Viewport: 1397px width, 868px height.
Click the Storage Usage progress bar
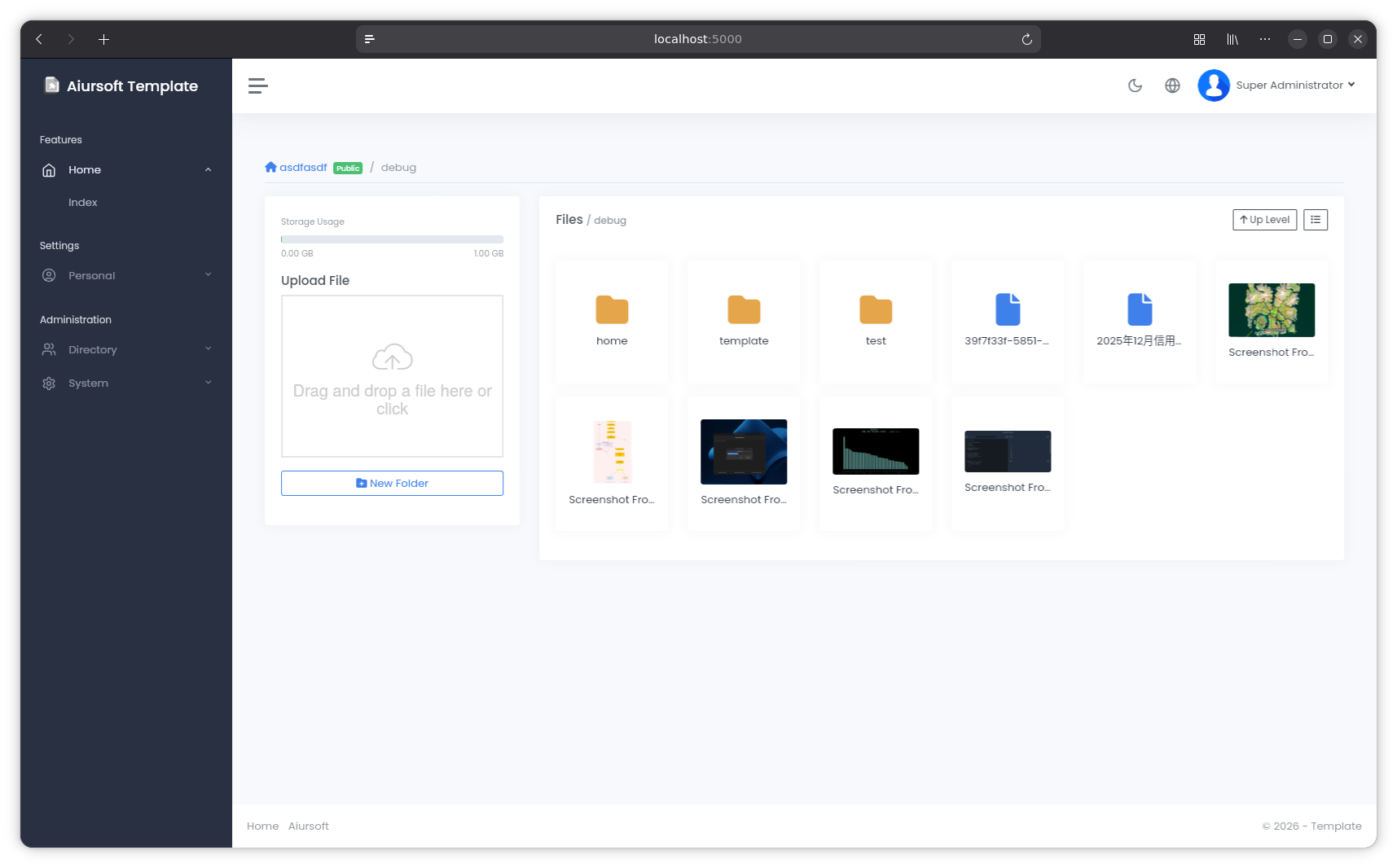pos(392,239)
